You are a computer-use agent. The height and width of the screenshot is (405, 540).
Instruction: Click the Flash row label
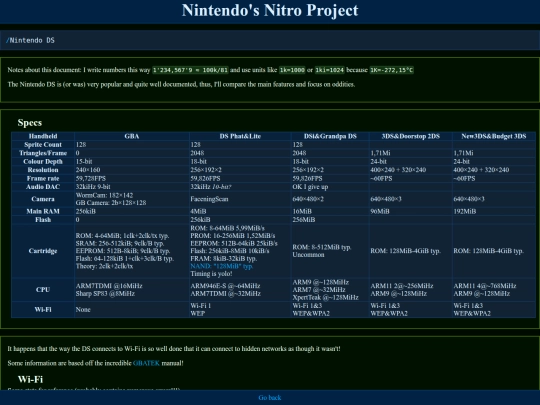click(x=43, y=220)
